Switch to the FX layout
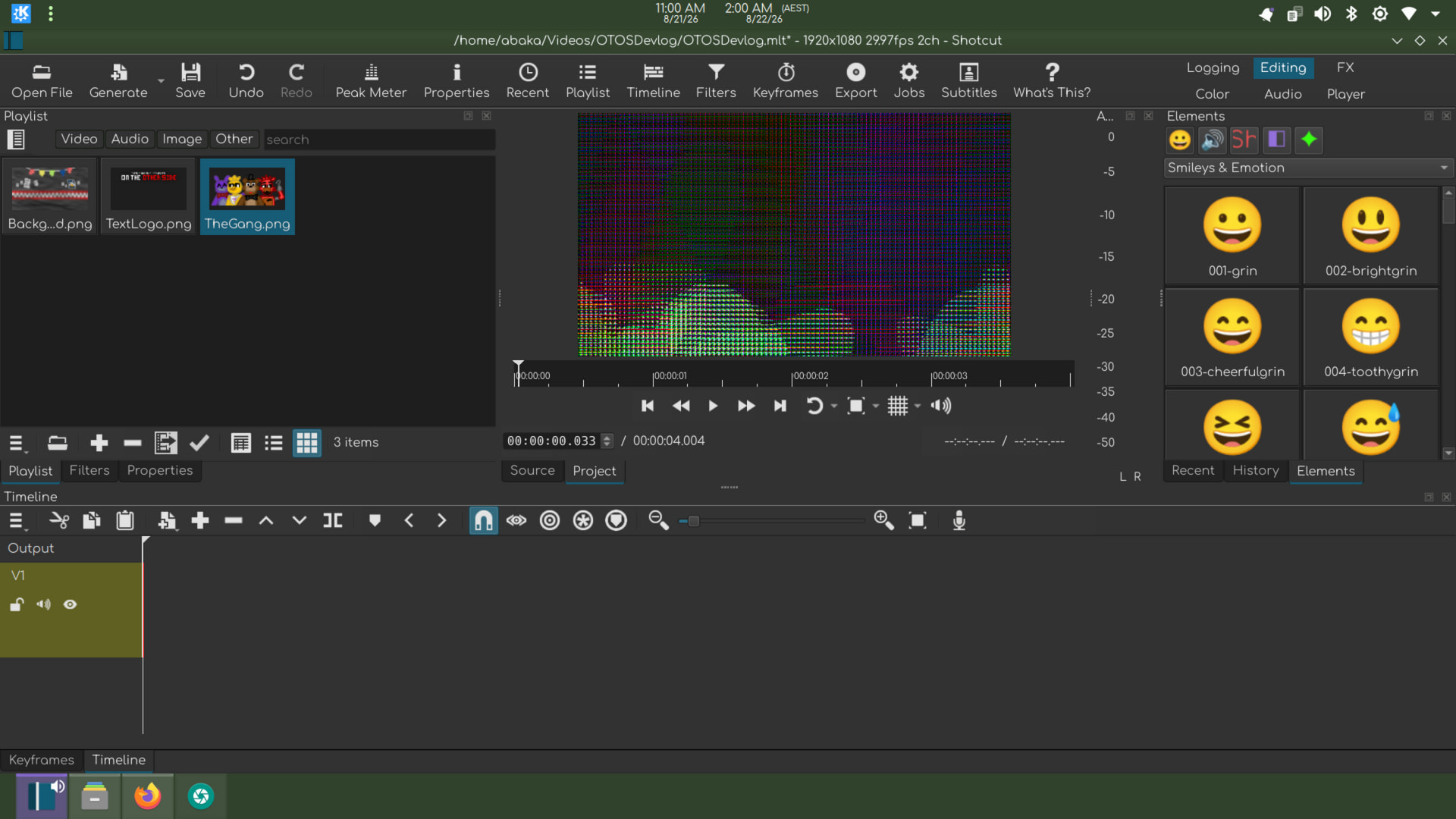The width and height of the screenshot is (1456, 819). point(1345,67)
